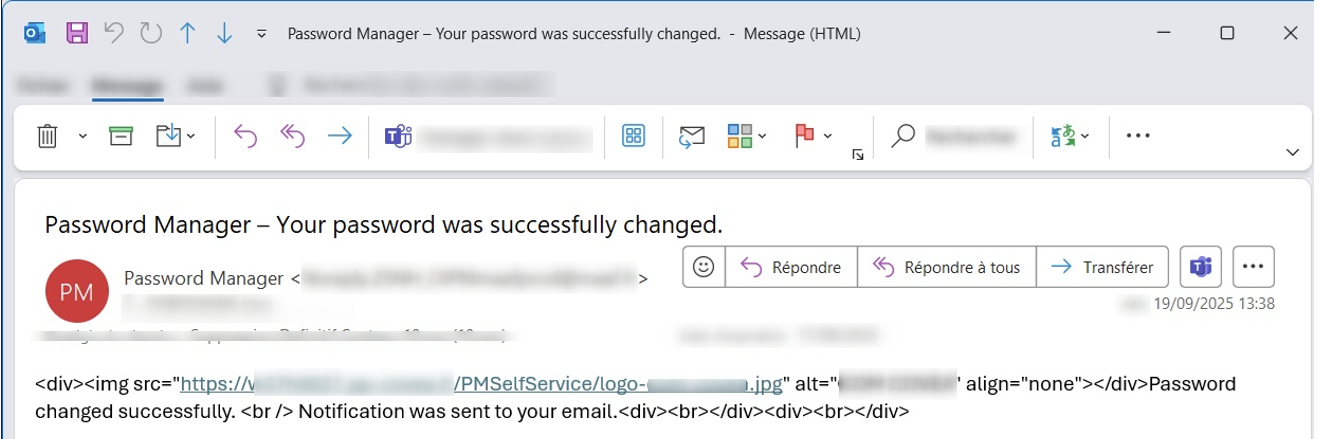The width and height of the screenshot is (1318, 439).
Task: Open the Translate dropdown menu
Action: tap(1070, 136)
